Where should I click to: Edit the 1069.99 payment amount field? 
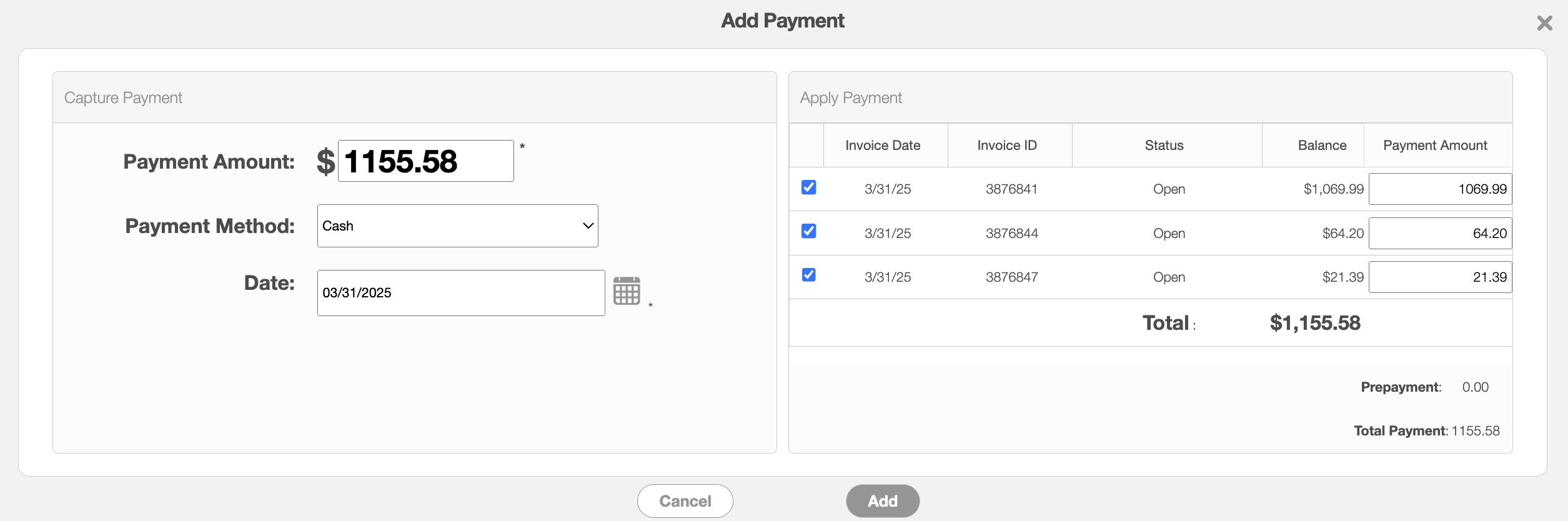(x=1439, y=189)
